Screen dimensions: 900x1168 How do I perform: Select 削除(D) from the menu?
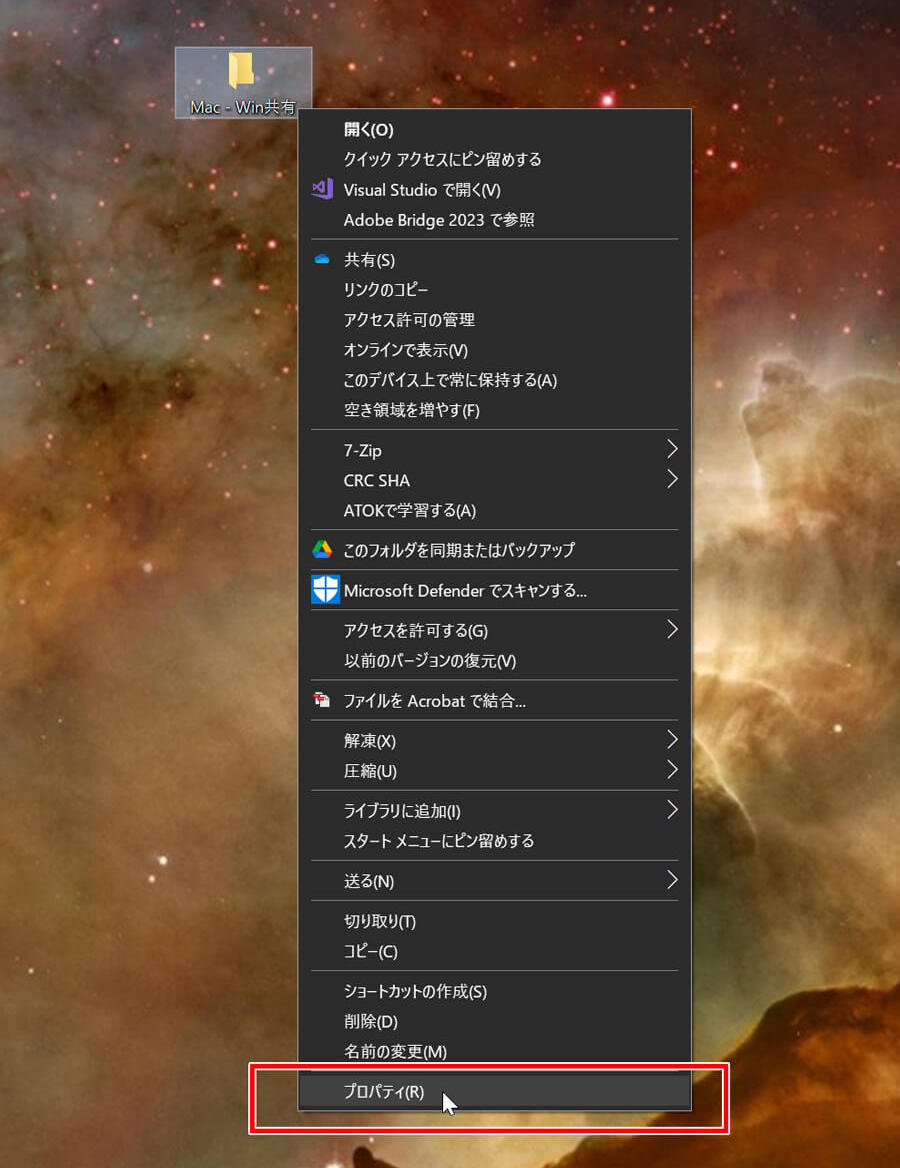(495, 1021)
